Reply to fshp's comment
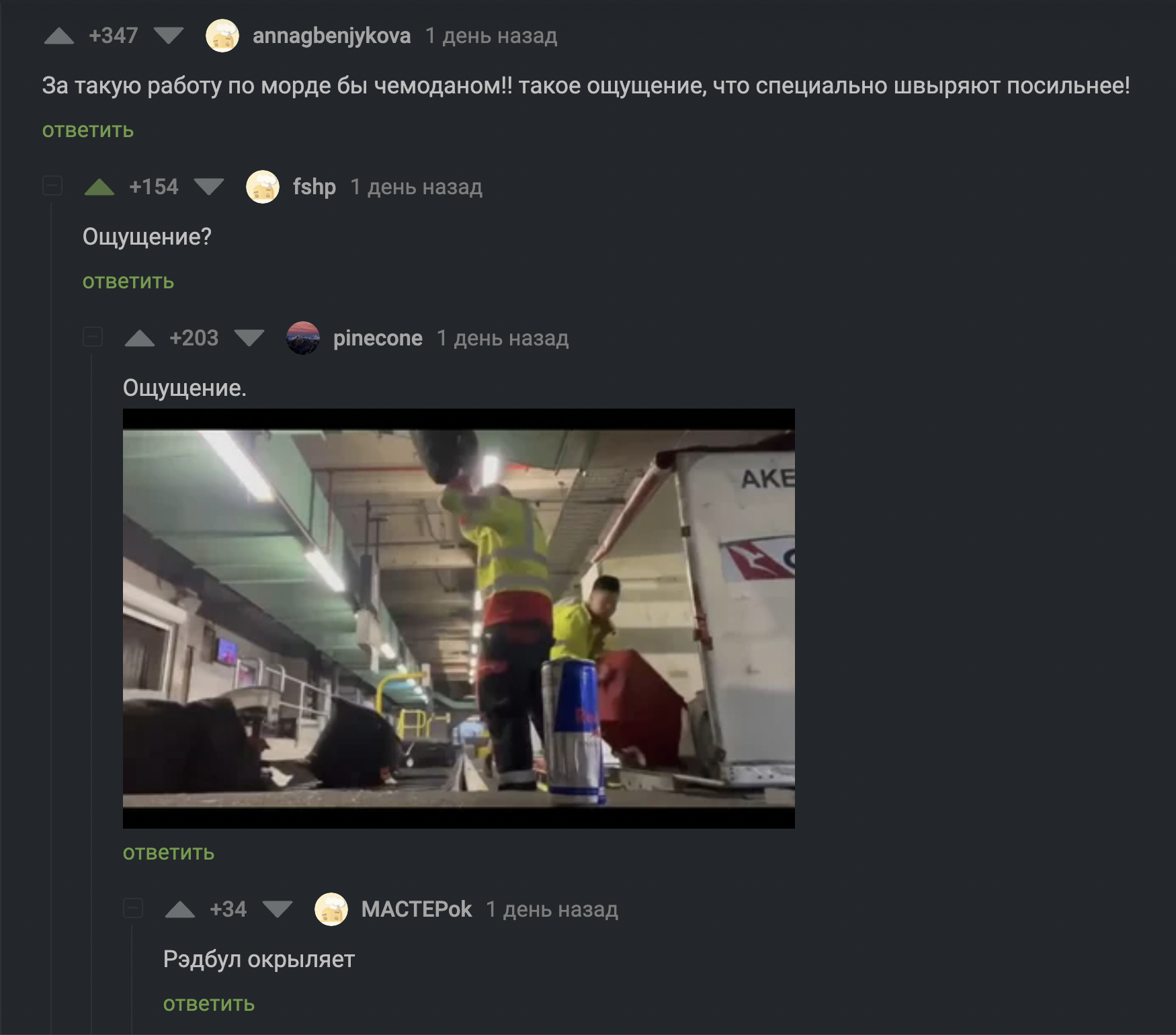The width and height of the screenshot is (1176, 1035). point(128,282)
